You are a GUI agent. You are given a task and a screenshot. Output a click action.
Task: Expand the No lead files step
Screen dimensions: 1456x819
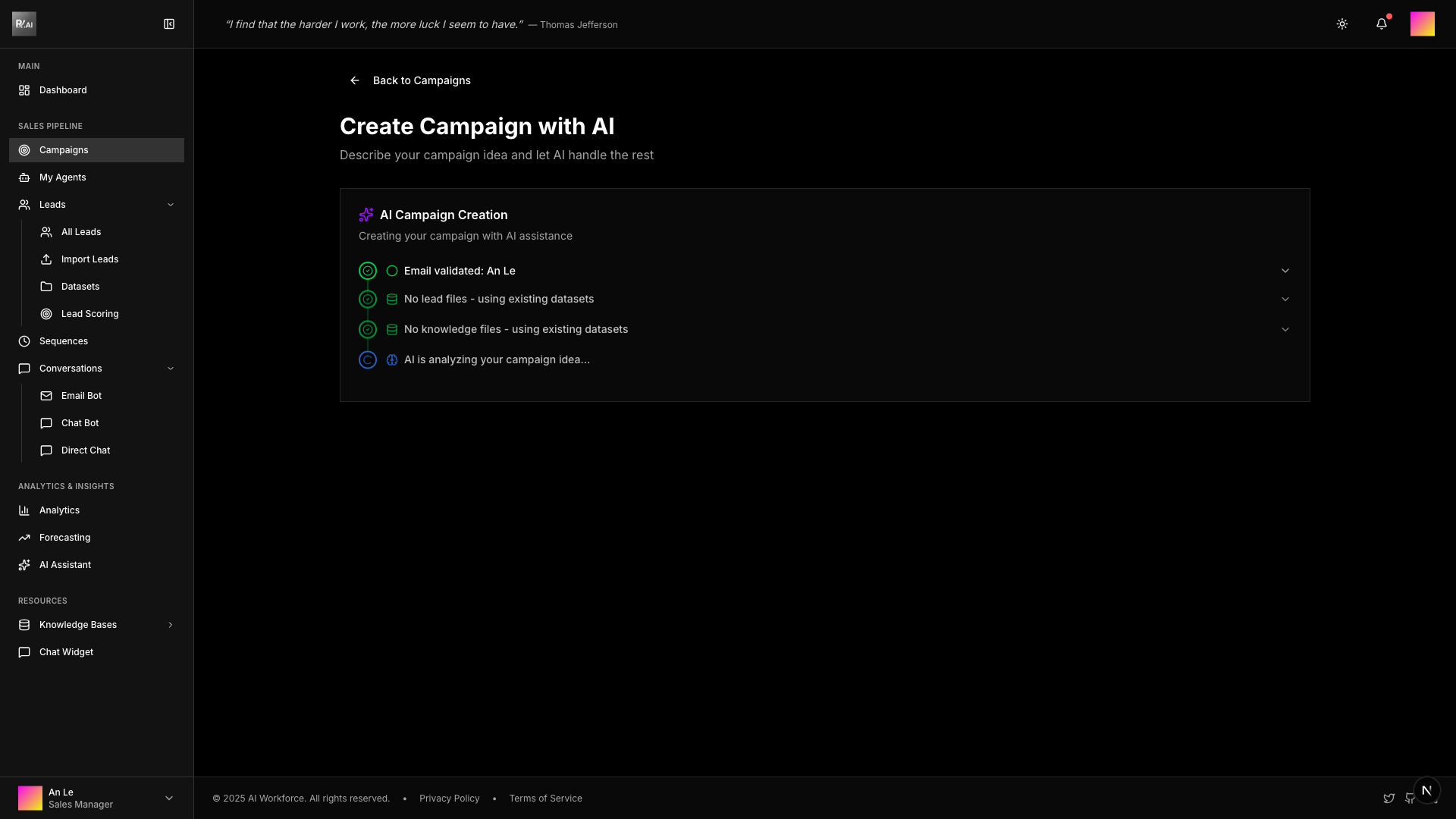(x=1285, y=300)
